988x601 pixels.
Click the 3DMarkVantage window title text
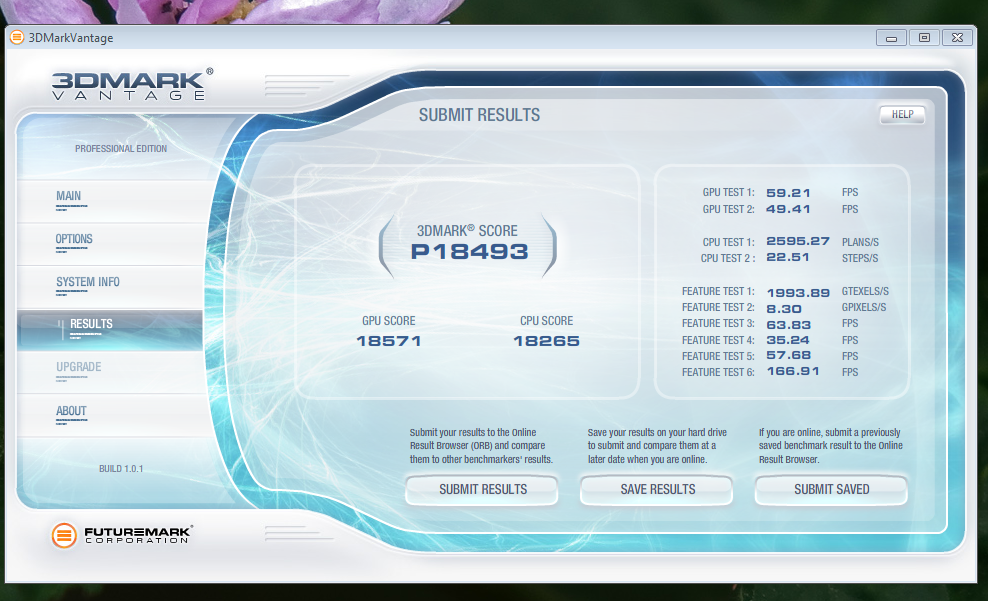pyautogui.click(x=71, y=38)
